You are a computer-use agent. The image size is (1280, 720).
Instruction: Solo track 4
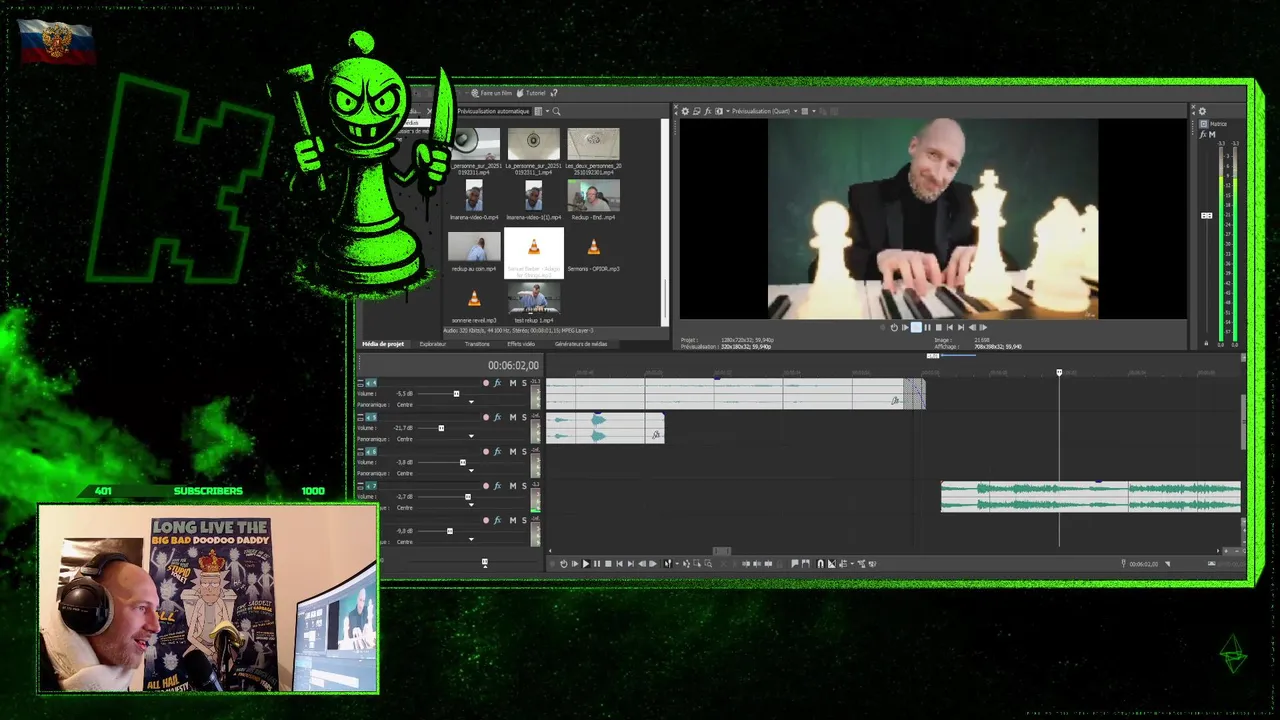coord(524,383)
